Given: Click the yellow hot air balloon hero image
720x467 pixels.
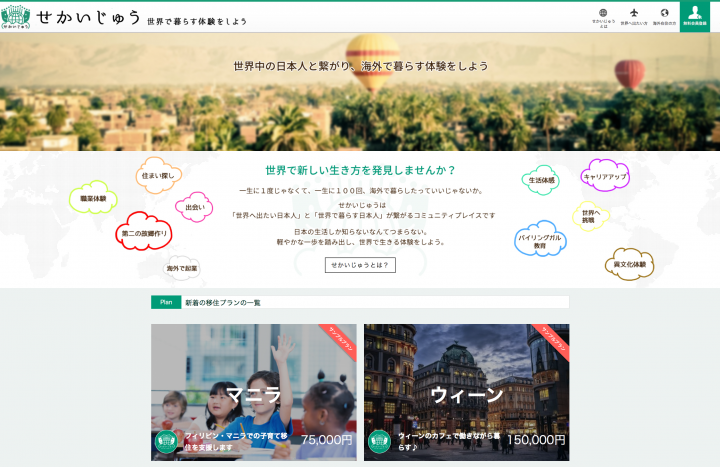Looking at the screenshot, I should click(372, 62).
